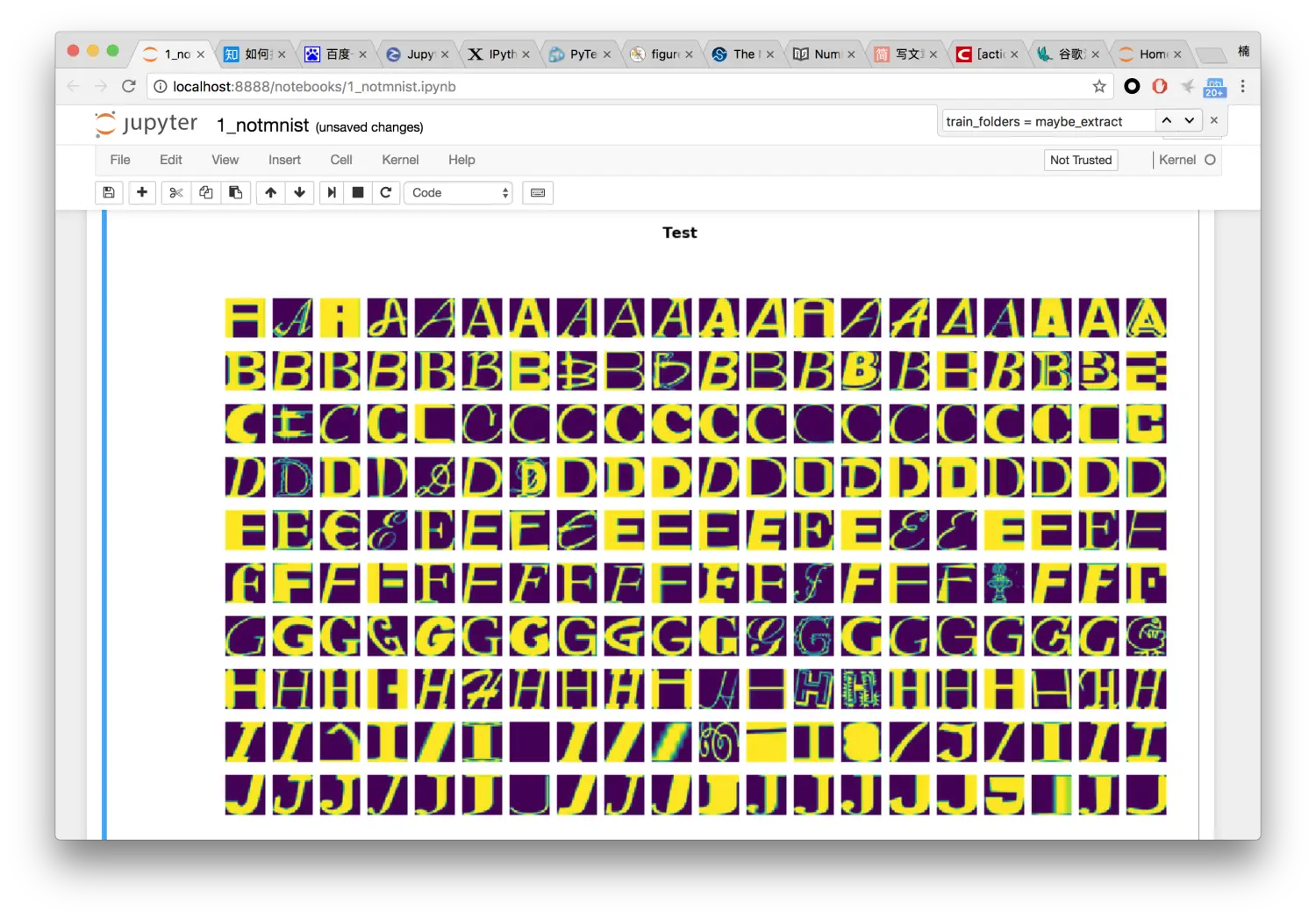Copy selected cells icon

(x=206, y=193)
